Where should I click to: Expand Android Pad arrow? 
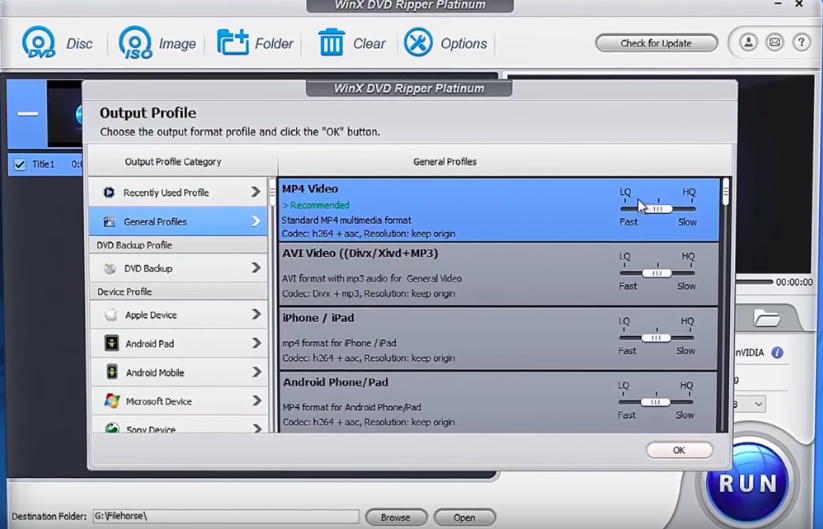pos(256,343)
